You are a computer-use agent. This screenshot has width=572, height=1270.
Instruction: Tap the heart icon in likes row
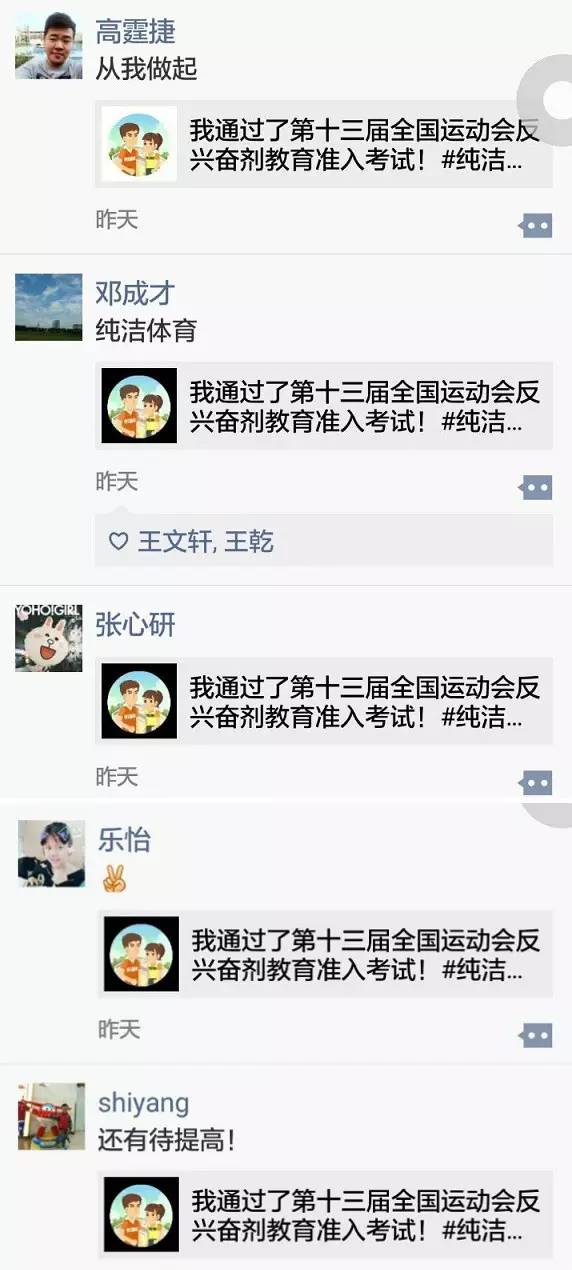pyautogui.click(x=118, y=542)
